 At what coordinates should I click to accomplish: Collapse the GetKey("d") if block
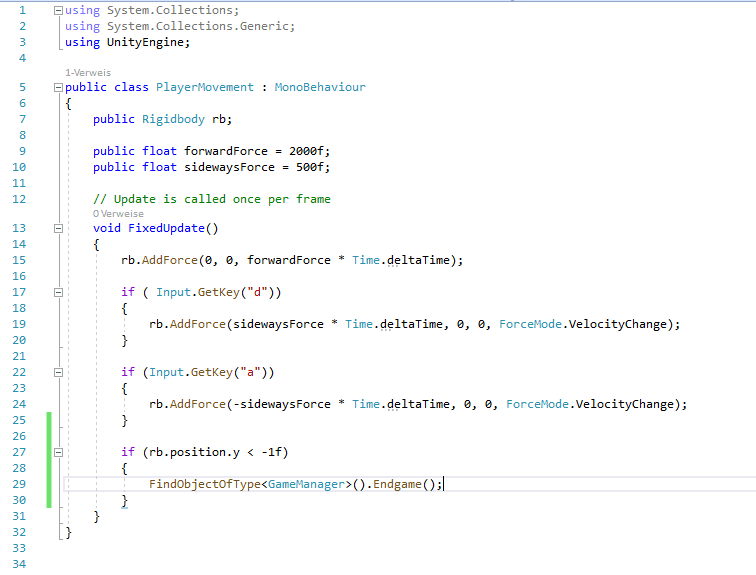(x=58, y=292)
